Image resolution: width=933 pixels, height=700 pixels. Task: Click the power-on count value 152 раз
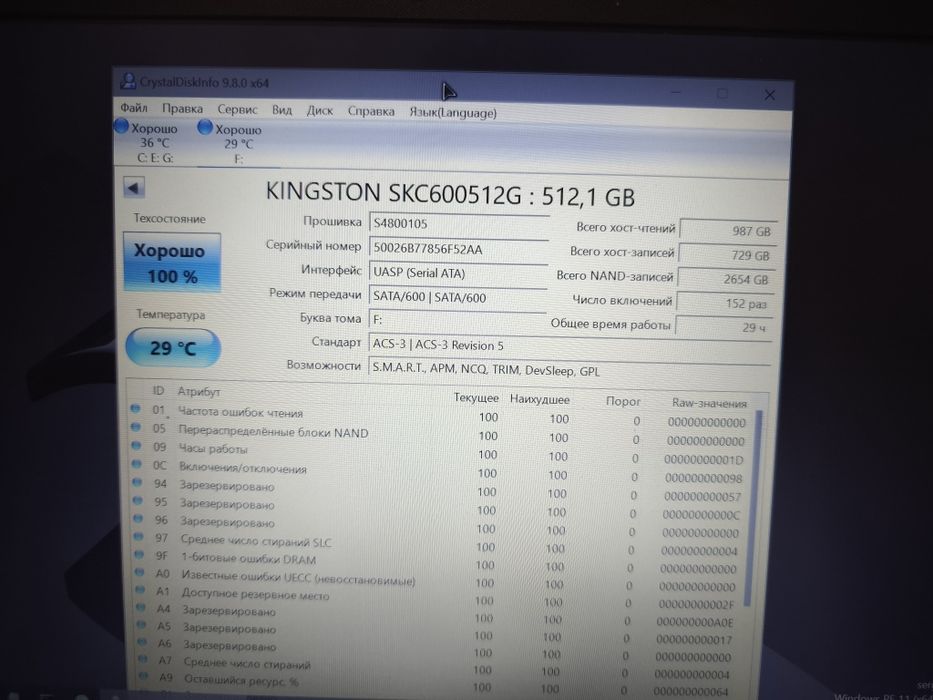coord(725,303)
